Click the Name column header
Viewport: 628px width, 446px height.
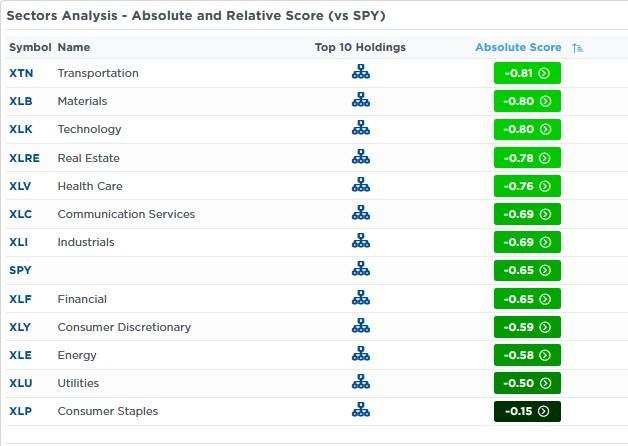point(74,47)
